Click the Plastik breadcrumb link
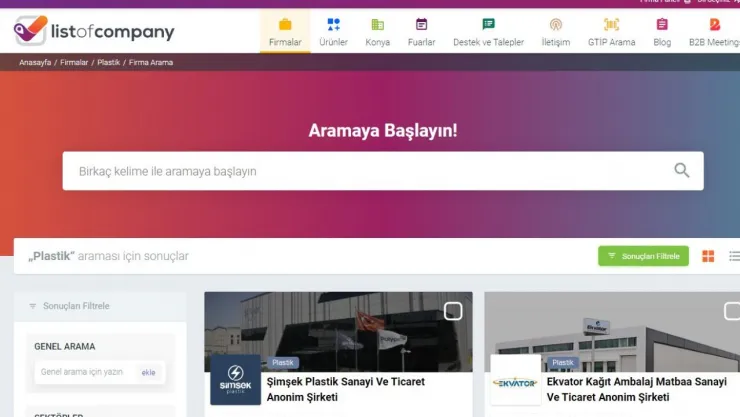Viewport: 740px width, 417px height. 108,62
